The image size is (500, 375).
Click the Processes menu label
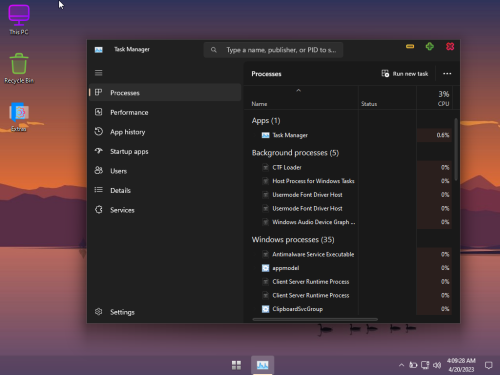tap(125, 93)
